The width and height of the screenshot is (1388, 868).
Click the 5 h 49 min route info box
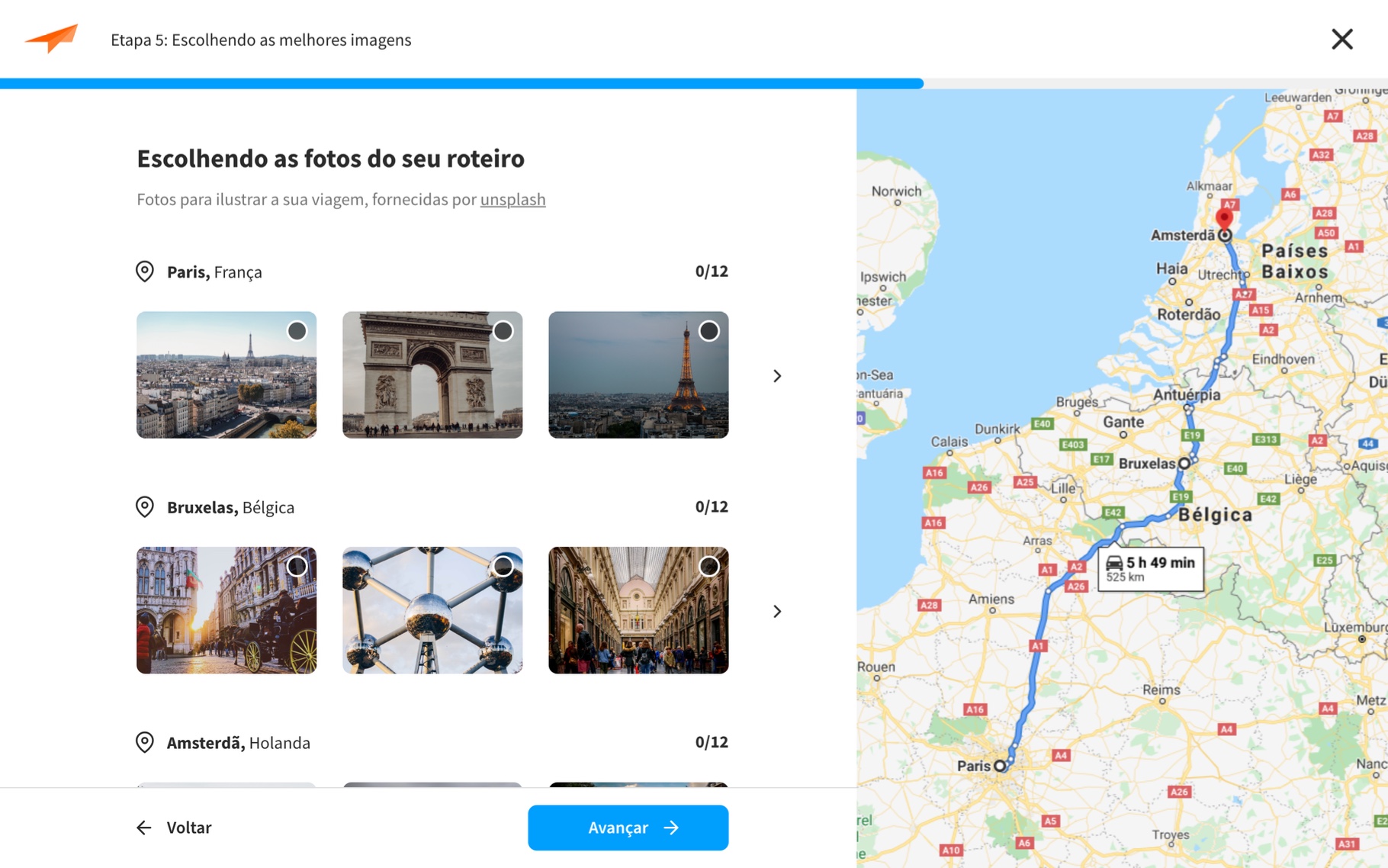[x=1151, y=568]
